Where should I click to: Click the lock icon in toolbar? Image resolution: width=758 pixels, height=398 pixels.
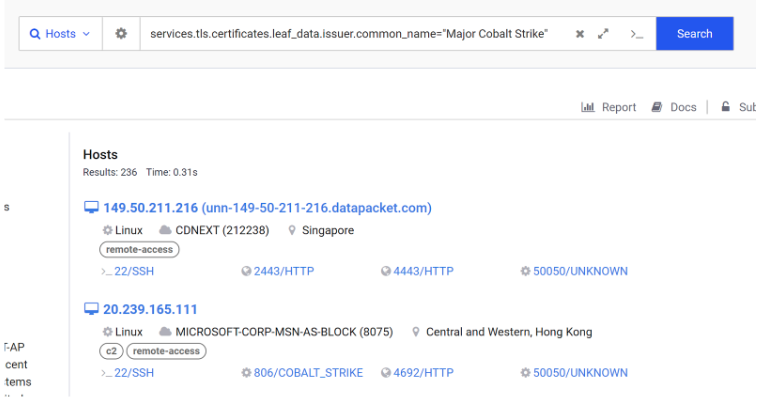pyautogui.click(x=726, y=106)
